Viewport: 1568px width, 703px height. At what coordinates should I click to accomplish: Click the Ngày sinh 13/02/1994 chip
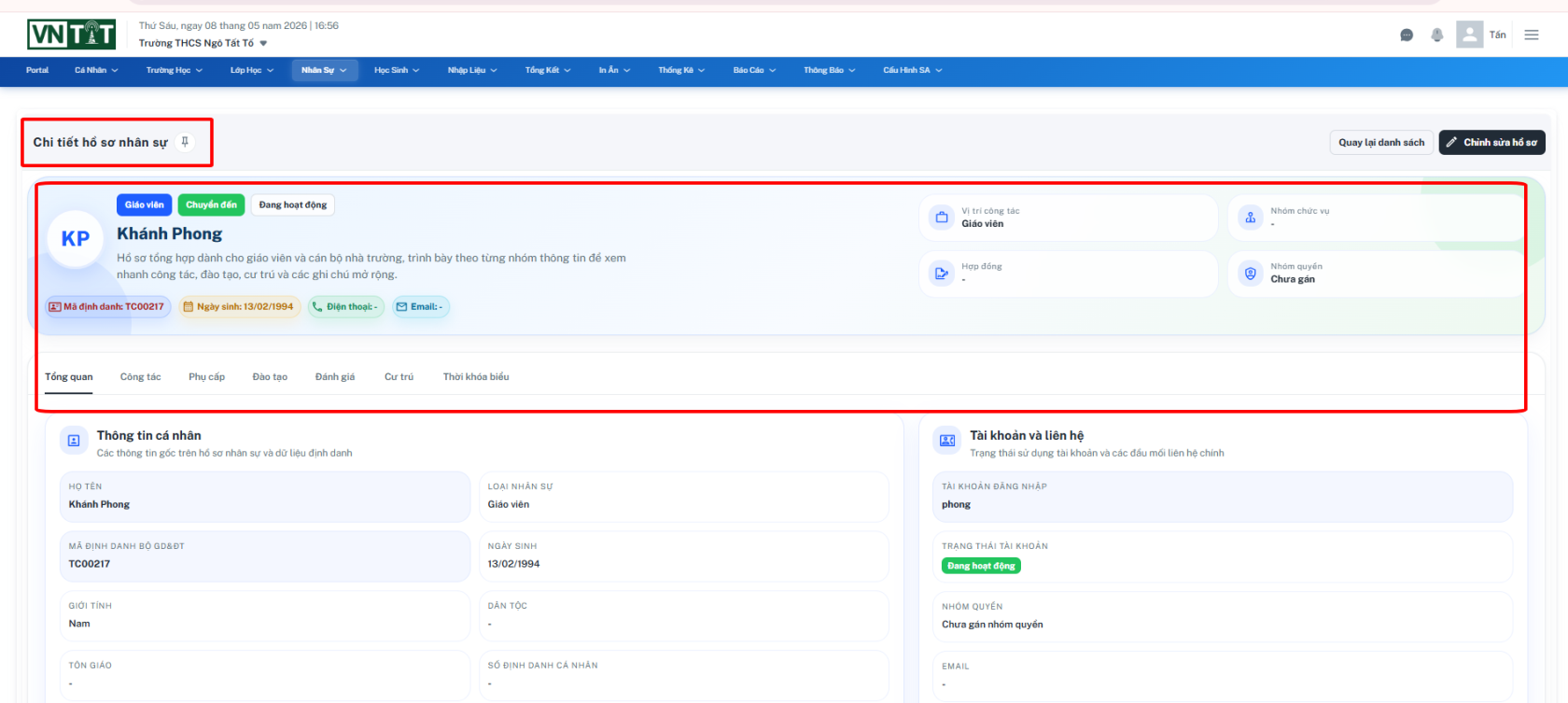[x=240, y=306]
